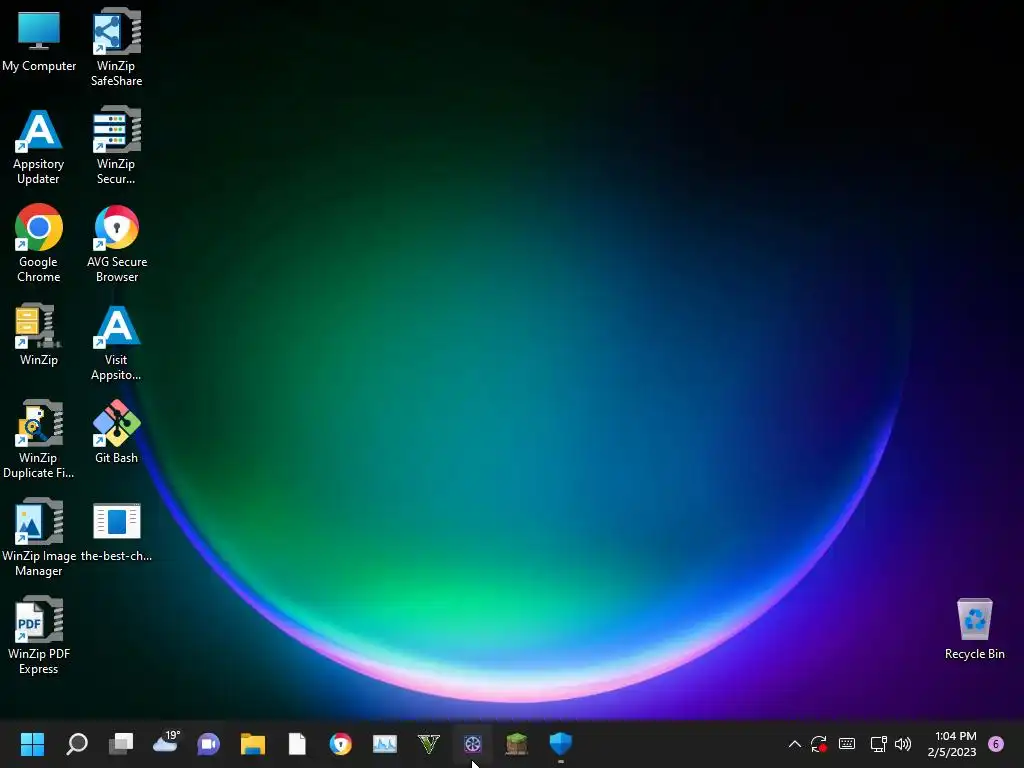Screen dimensions: 1024x768
Task: Open the clock showing 1:04 PM
Action: [953, 744]
